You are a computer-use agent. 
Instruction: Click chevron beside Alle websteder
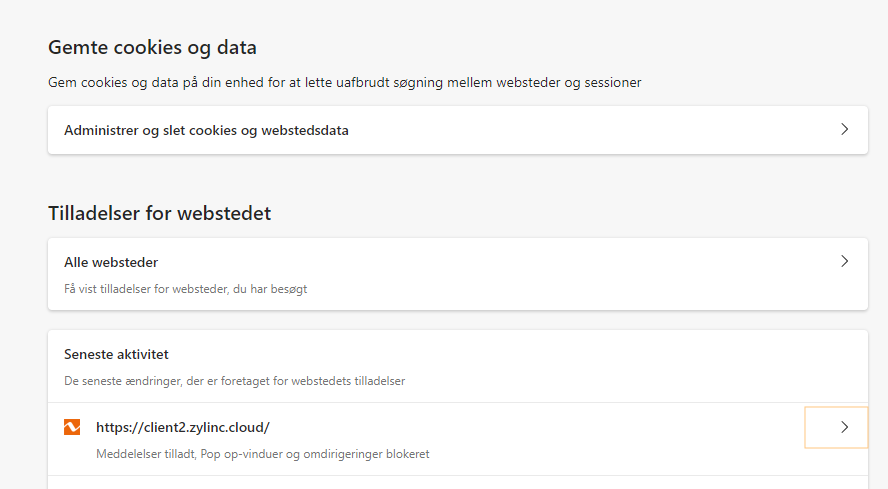844,261
